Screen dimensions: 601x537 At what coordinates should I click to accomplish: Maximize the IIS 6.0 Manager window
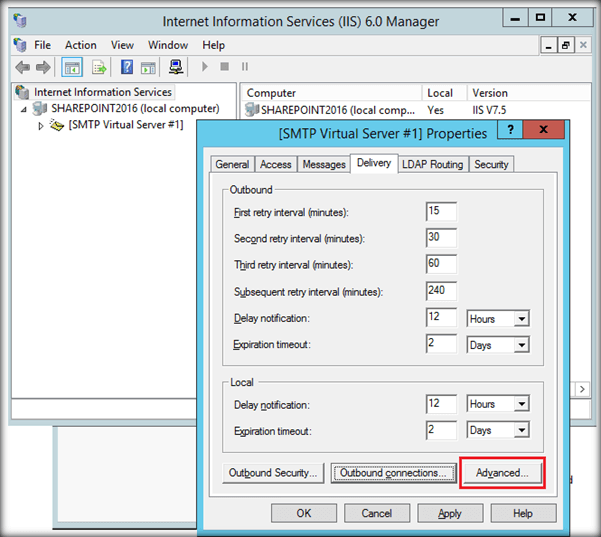540,17
